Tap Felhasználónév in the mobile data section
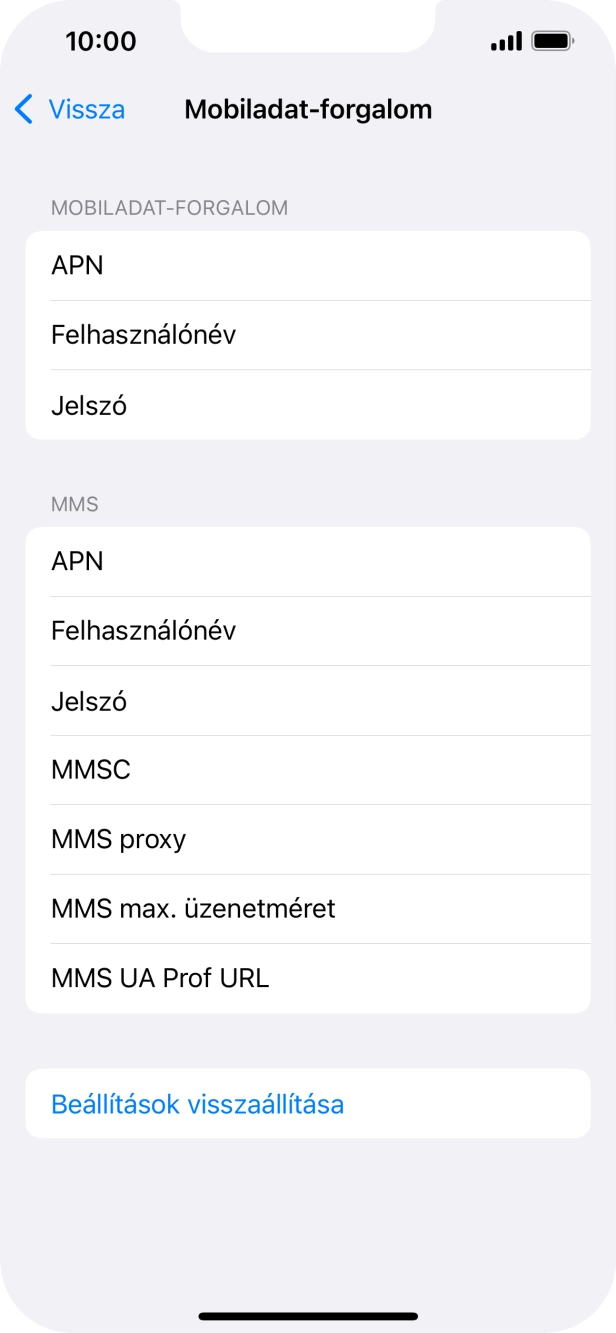This screenshot has height=1333, width=616. click(x=308, y=335)
